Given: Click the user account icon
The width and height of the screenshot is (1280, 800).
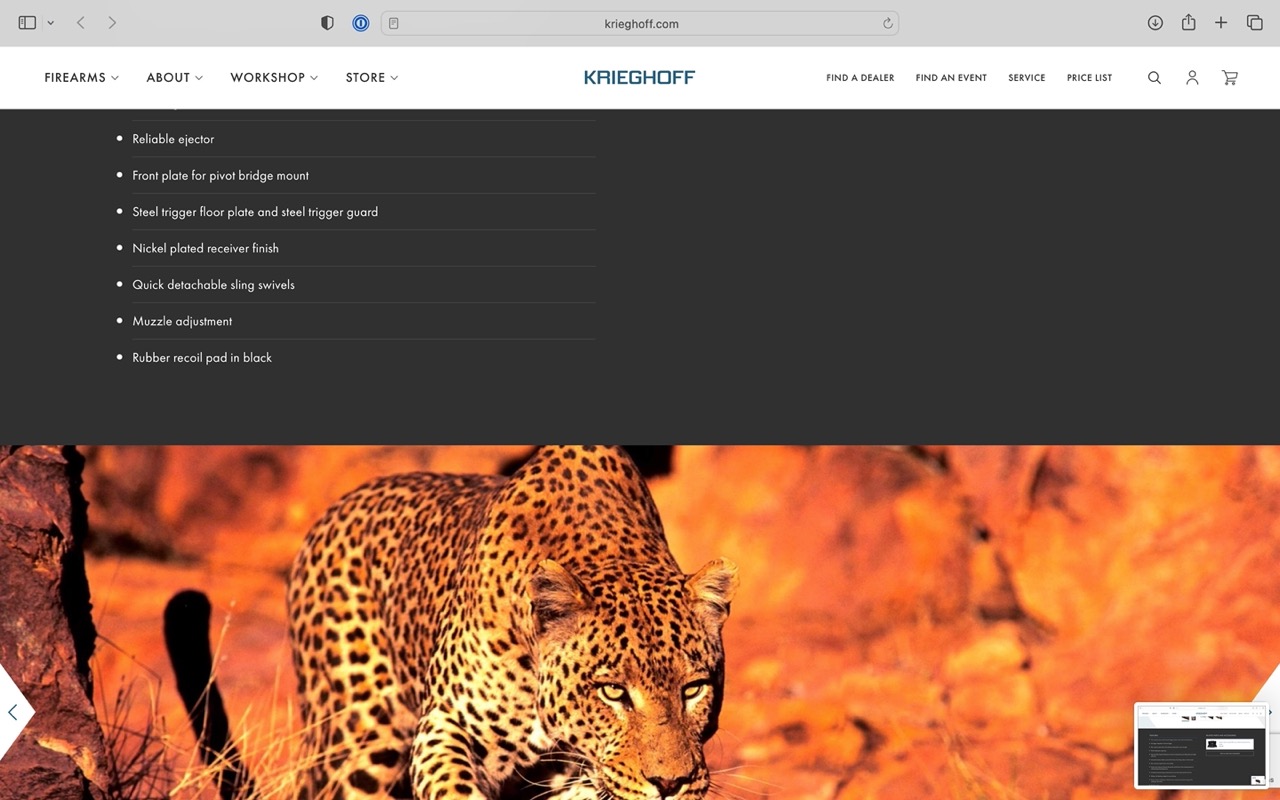Looking at the screenshot, I should tap(1192, 78).
